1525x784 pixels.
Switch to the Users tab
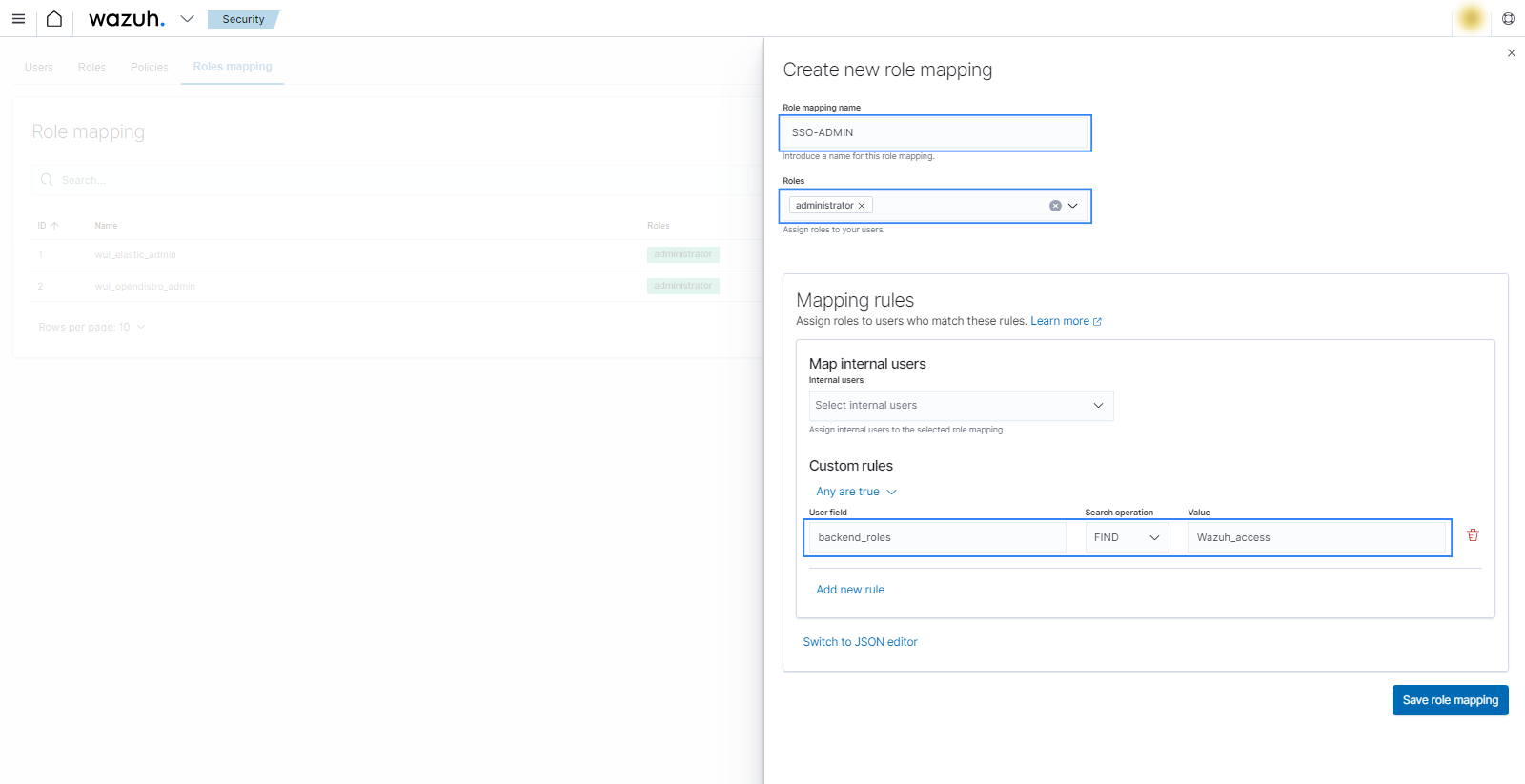click(39, 68)
